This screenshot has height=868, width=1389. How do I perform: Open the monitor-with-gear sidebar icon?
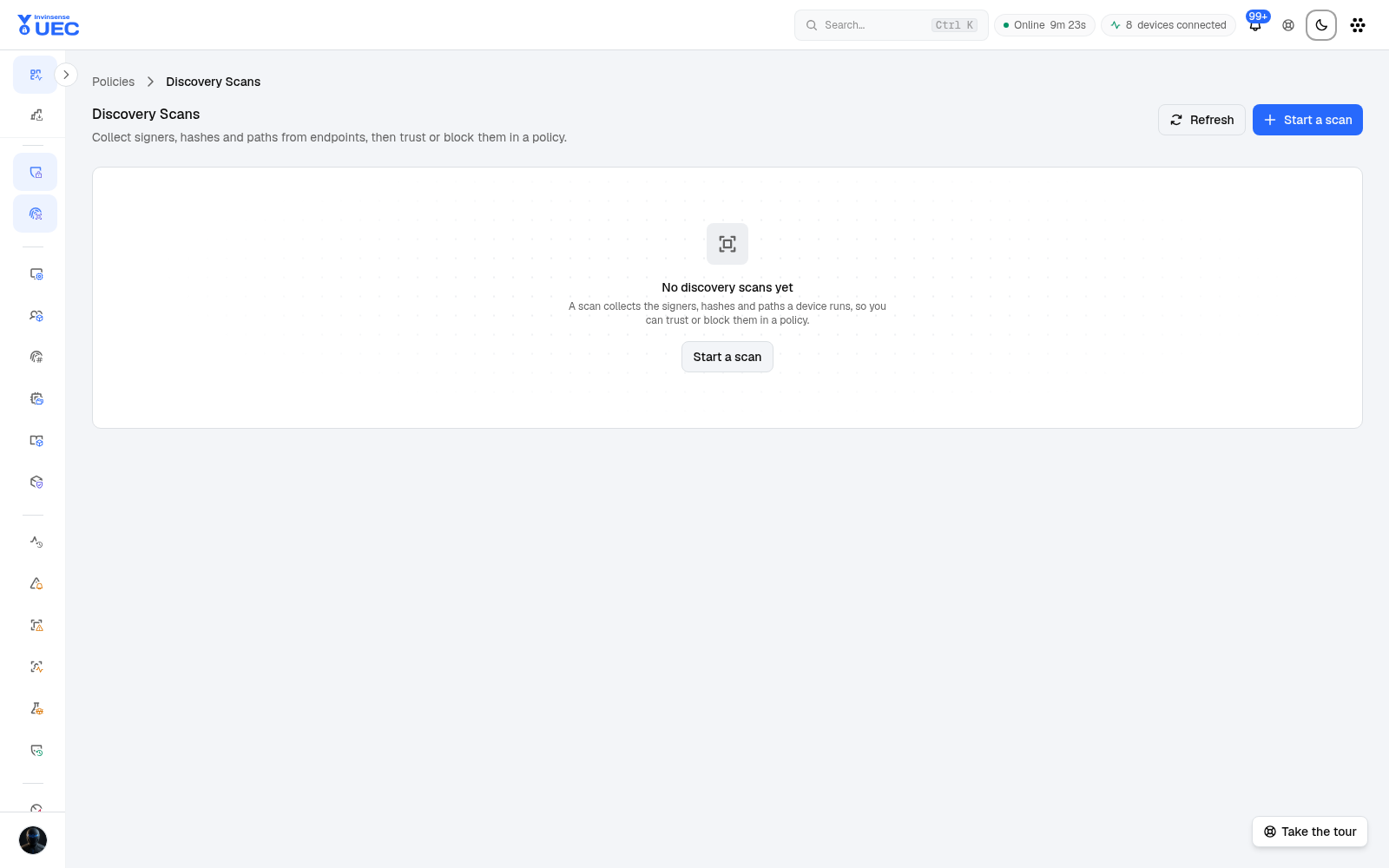[36, 273]
